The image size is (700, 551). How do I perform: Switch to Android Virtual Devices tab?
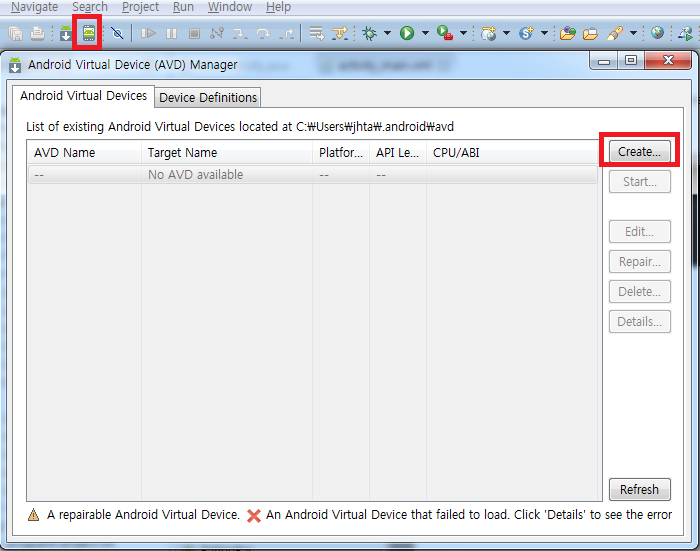coord(83,96)
